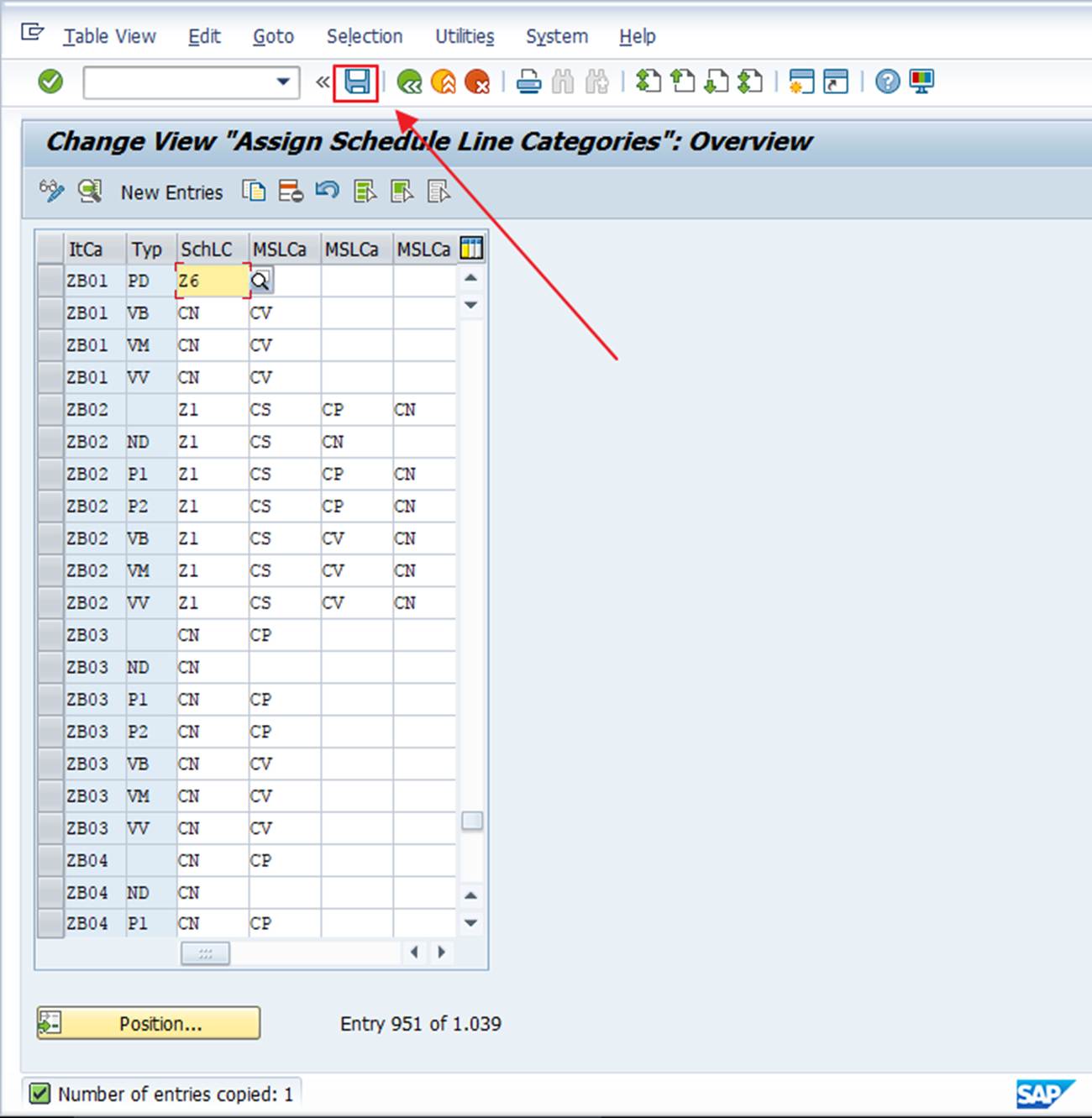Click the 'Entry 951 of 1.039' text
The width and height of the screenshot is (1092, 1118).
420,1023
